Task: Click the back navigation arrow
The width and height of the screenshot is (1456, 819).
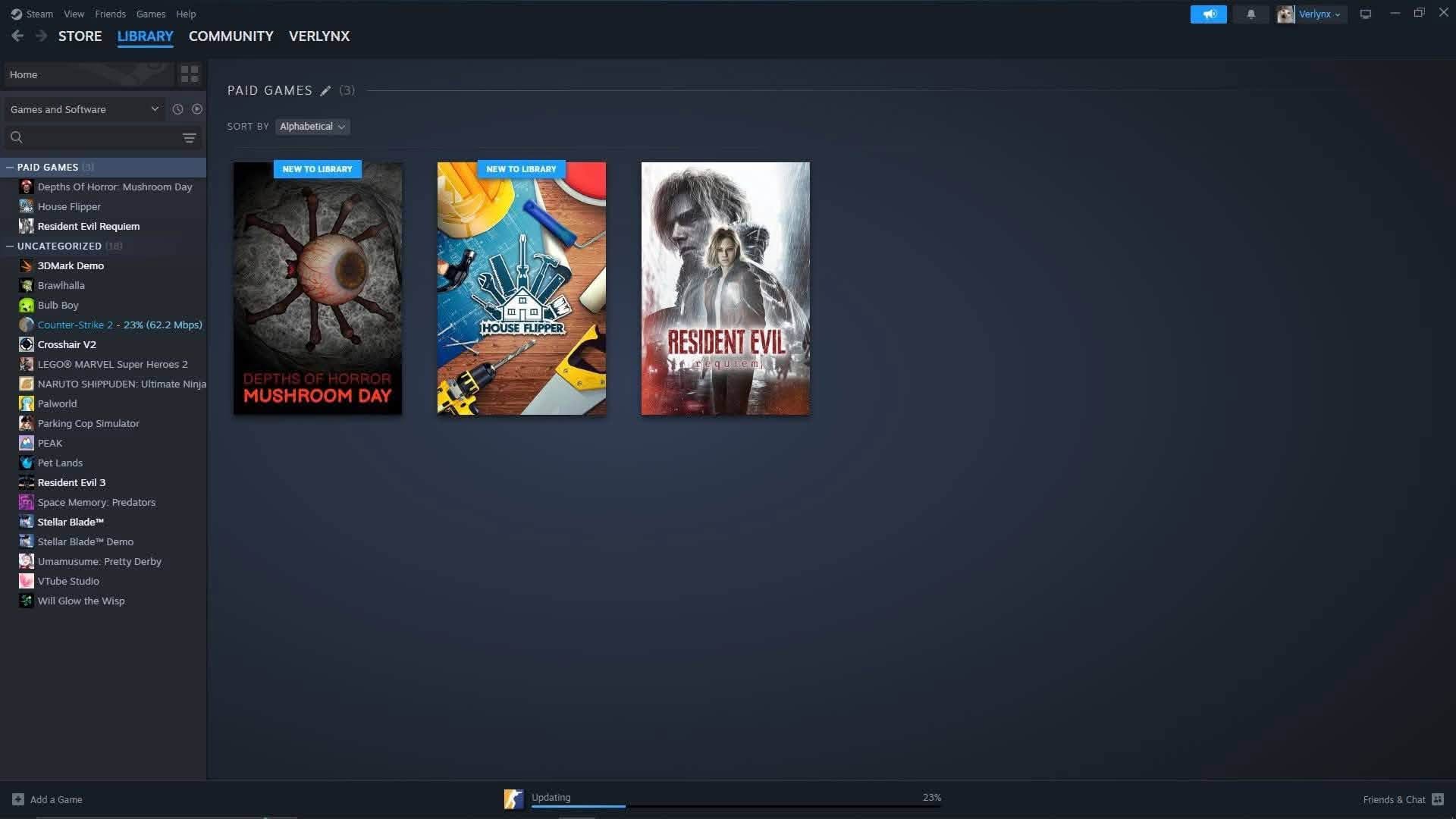Action: (x=17, y=36)
